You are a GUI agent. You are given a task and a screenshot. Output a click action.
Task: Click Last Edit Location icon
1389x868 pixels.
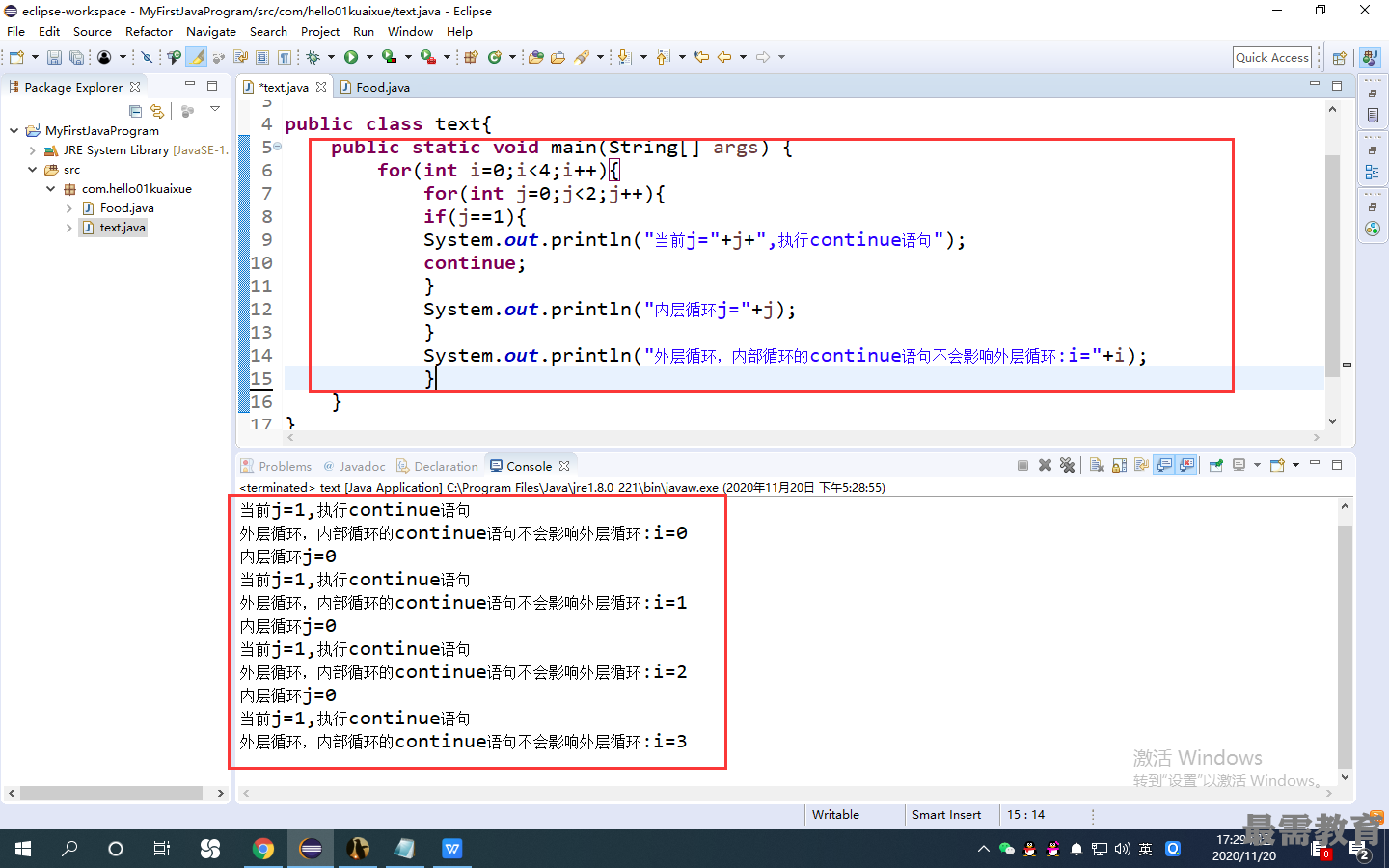pos(701,57)
